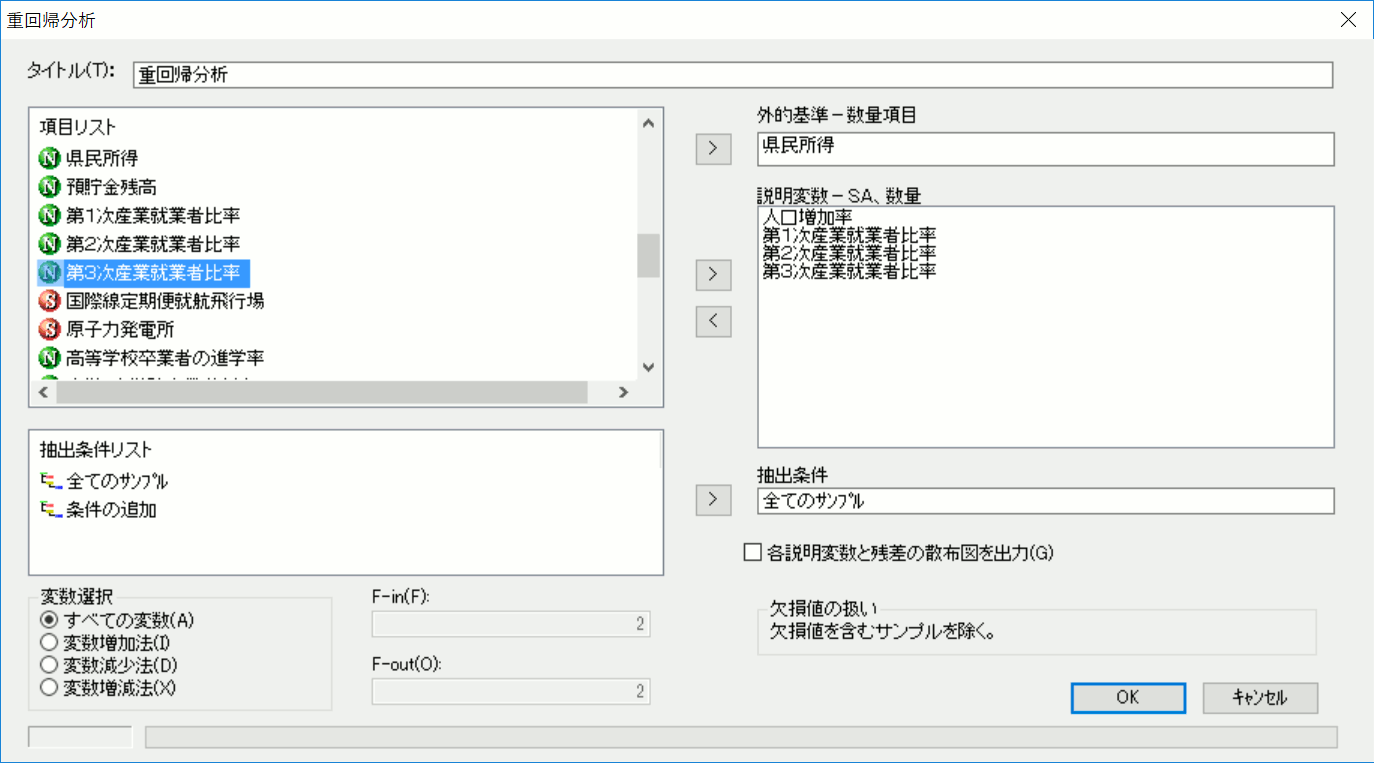
Task: Select 第3次産業就業者比率 in the item list
Action: (x=157, y=272)
